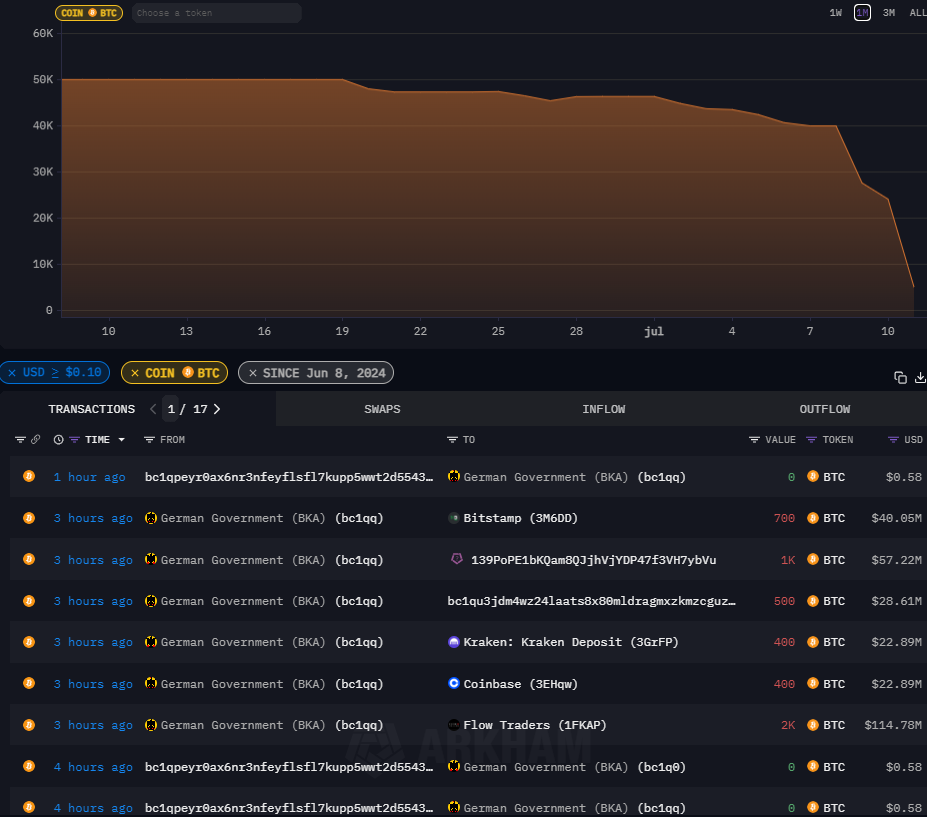Select the 3M chart time range
Viewport: 927px width, 817px height.
click(888, 13)
